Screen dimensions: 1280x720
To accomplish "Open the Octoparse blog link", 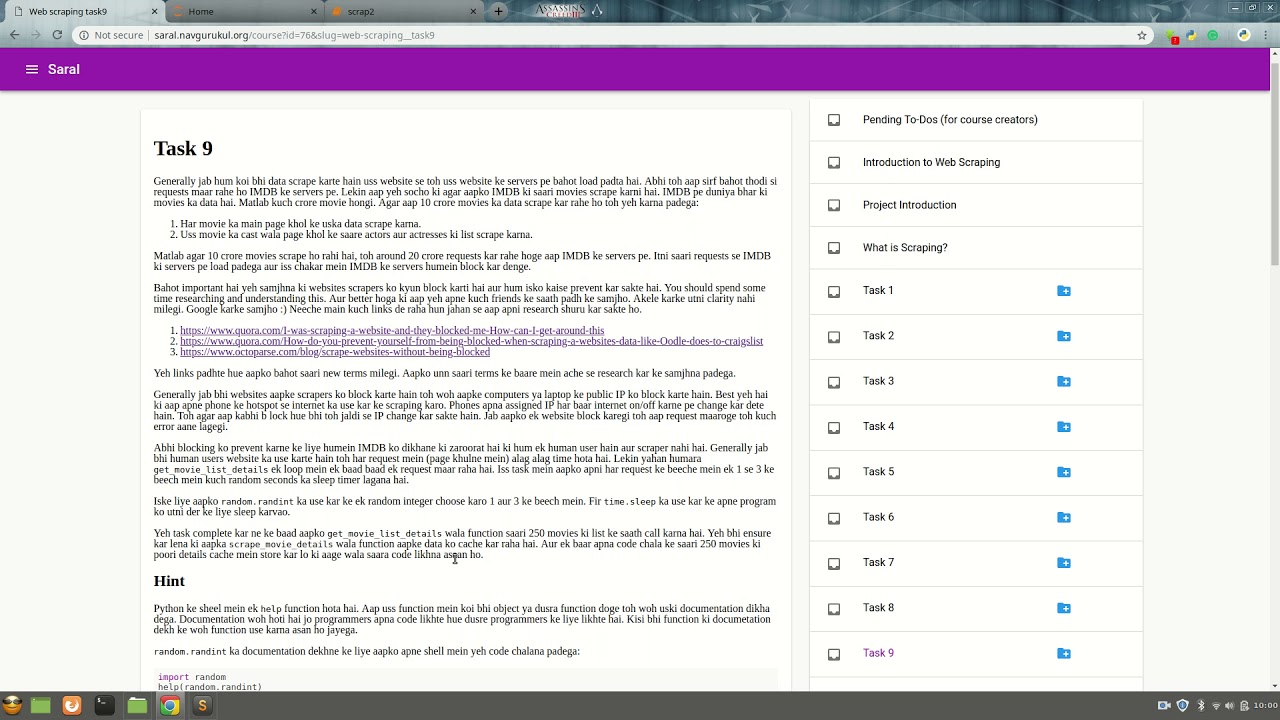I will click(x=335, y=352).
